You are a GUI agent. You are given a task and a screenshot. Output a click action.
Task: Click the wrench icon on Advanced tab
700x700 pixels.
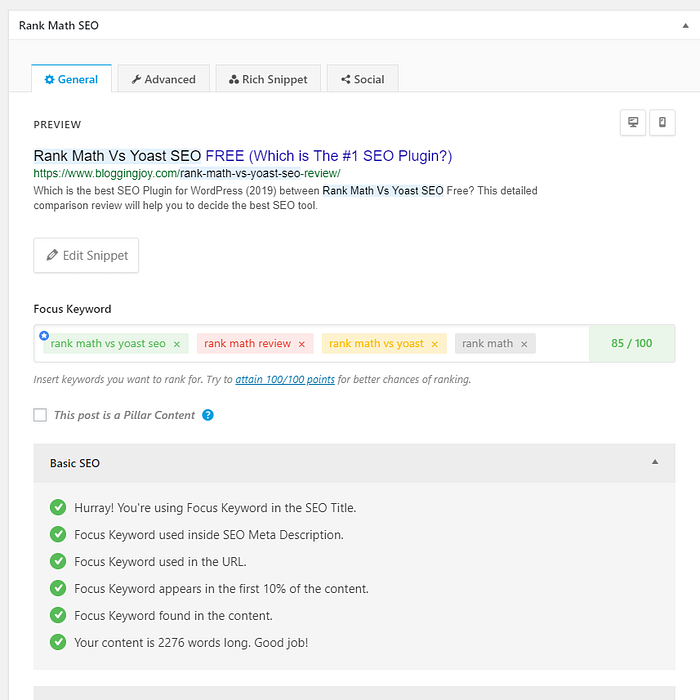(136, 79)
